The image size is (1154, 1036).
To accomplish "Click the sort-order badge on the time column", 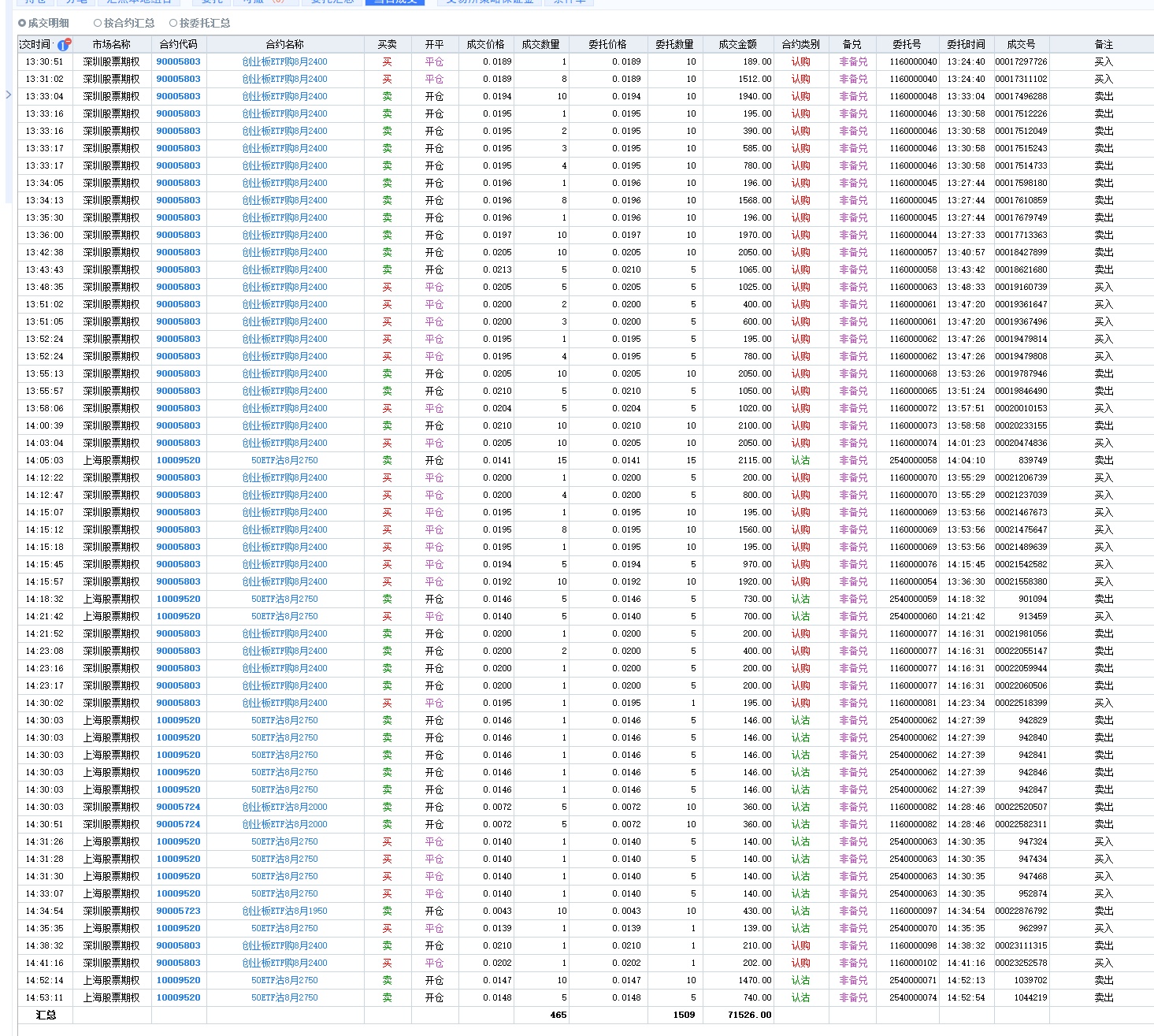I will (x=64, y=44).
